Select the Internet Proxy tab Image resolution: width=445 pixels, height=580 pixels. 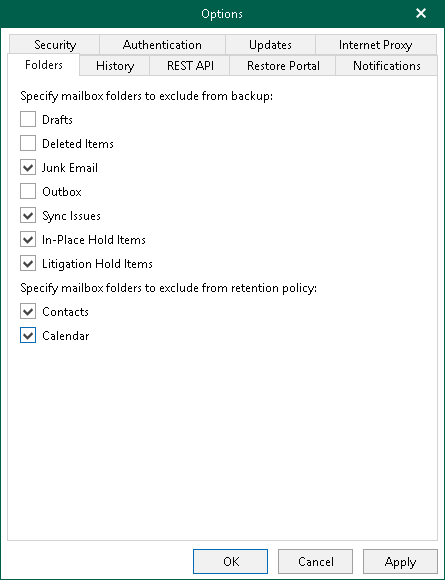tap(376, 45)
